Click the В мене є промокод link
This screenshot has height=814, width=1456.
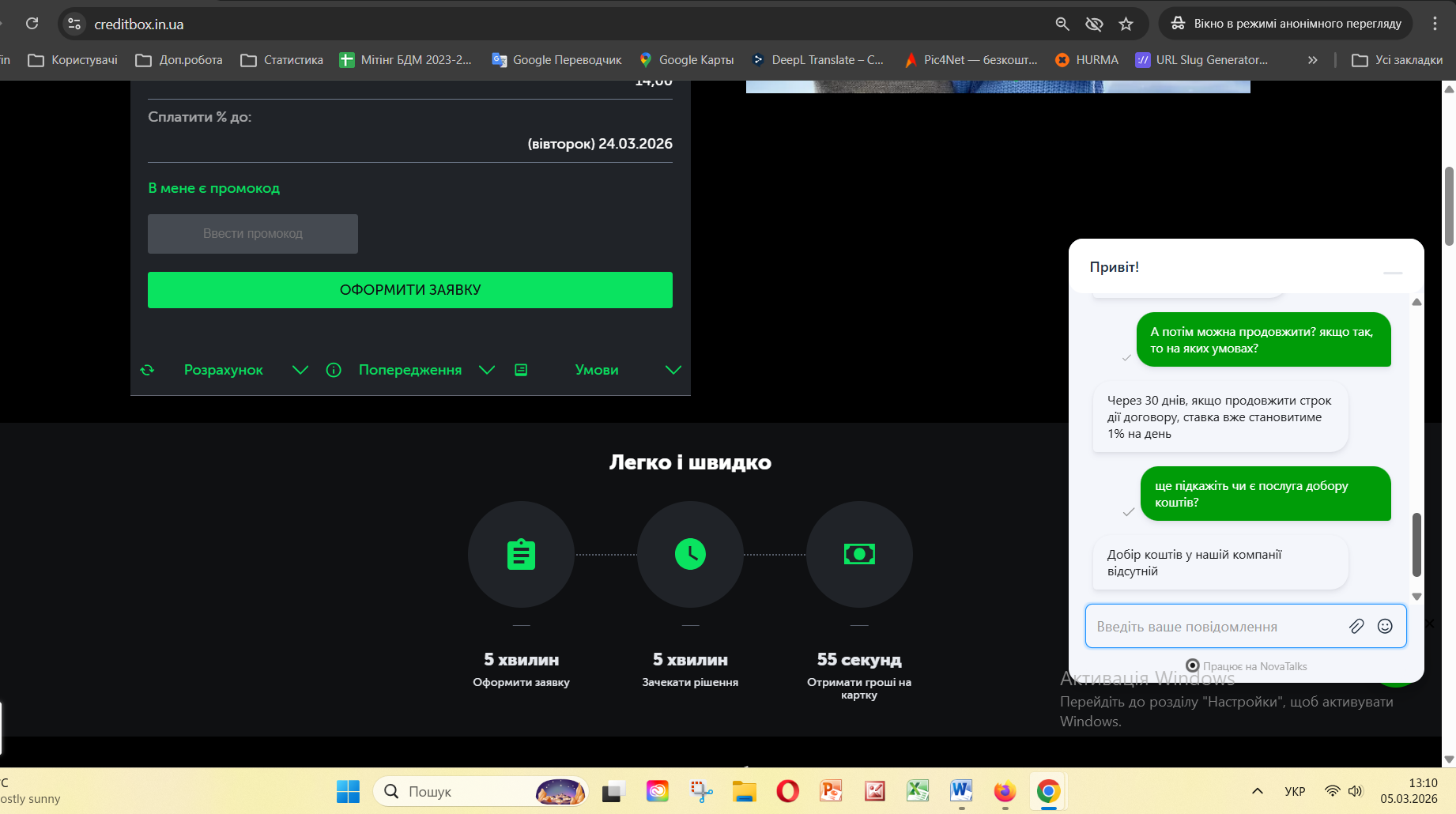tap(214, 188)
